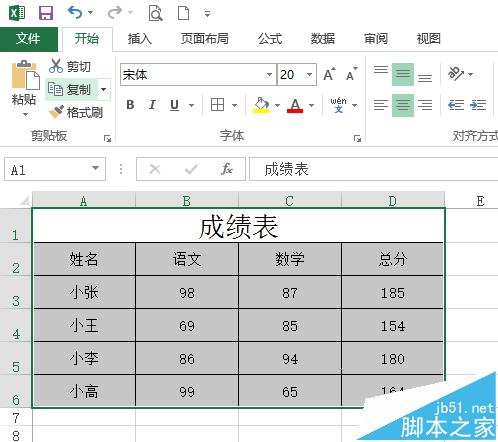The image size is (498, 442).
Task: Click the Excel application logo icon
Action: click(17, 13)
